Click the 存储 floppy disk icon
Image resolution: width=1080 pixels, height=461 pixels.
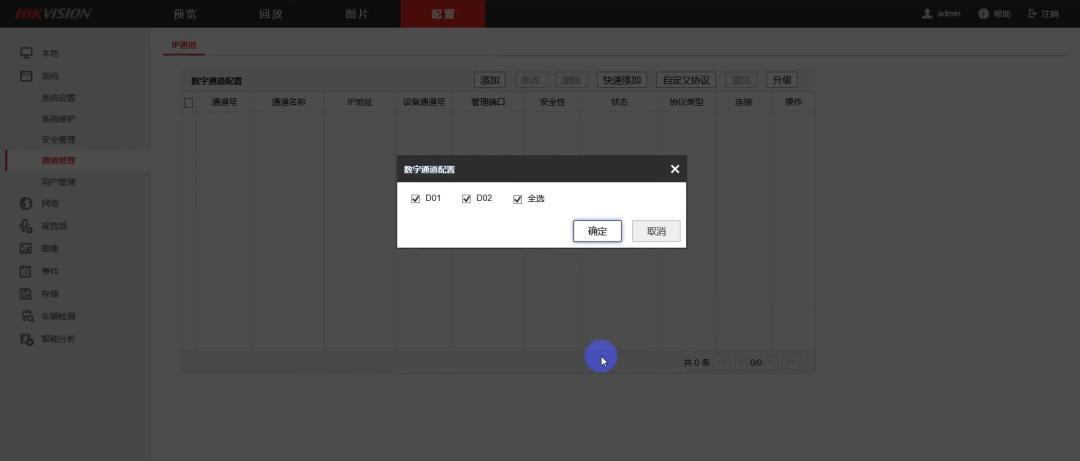pos(26,294)
